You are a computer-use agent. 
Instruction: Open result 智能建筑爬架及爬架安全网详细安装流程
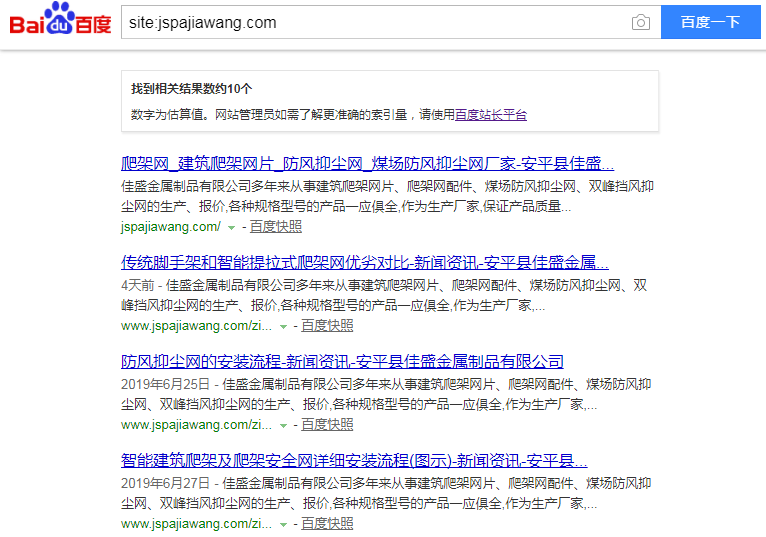click(x=354, y=461)
